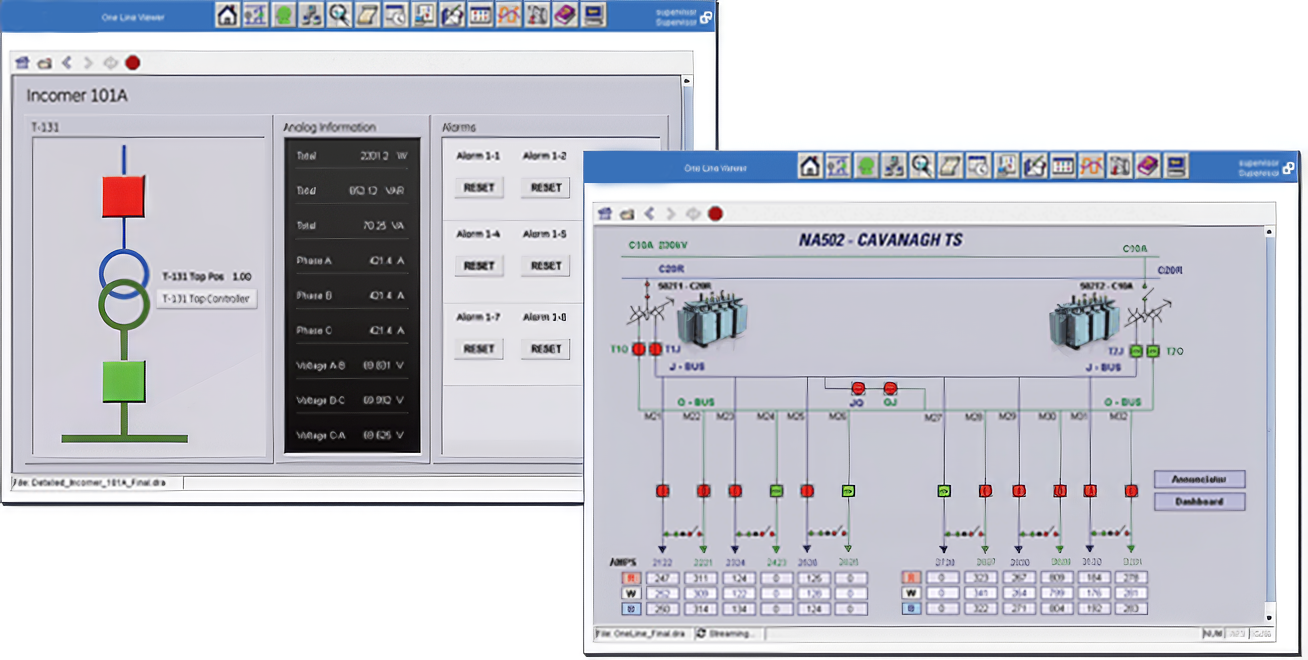Click the red R amps row label on left table

pyautogui.click(x=631, y=577)
